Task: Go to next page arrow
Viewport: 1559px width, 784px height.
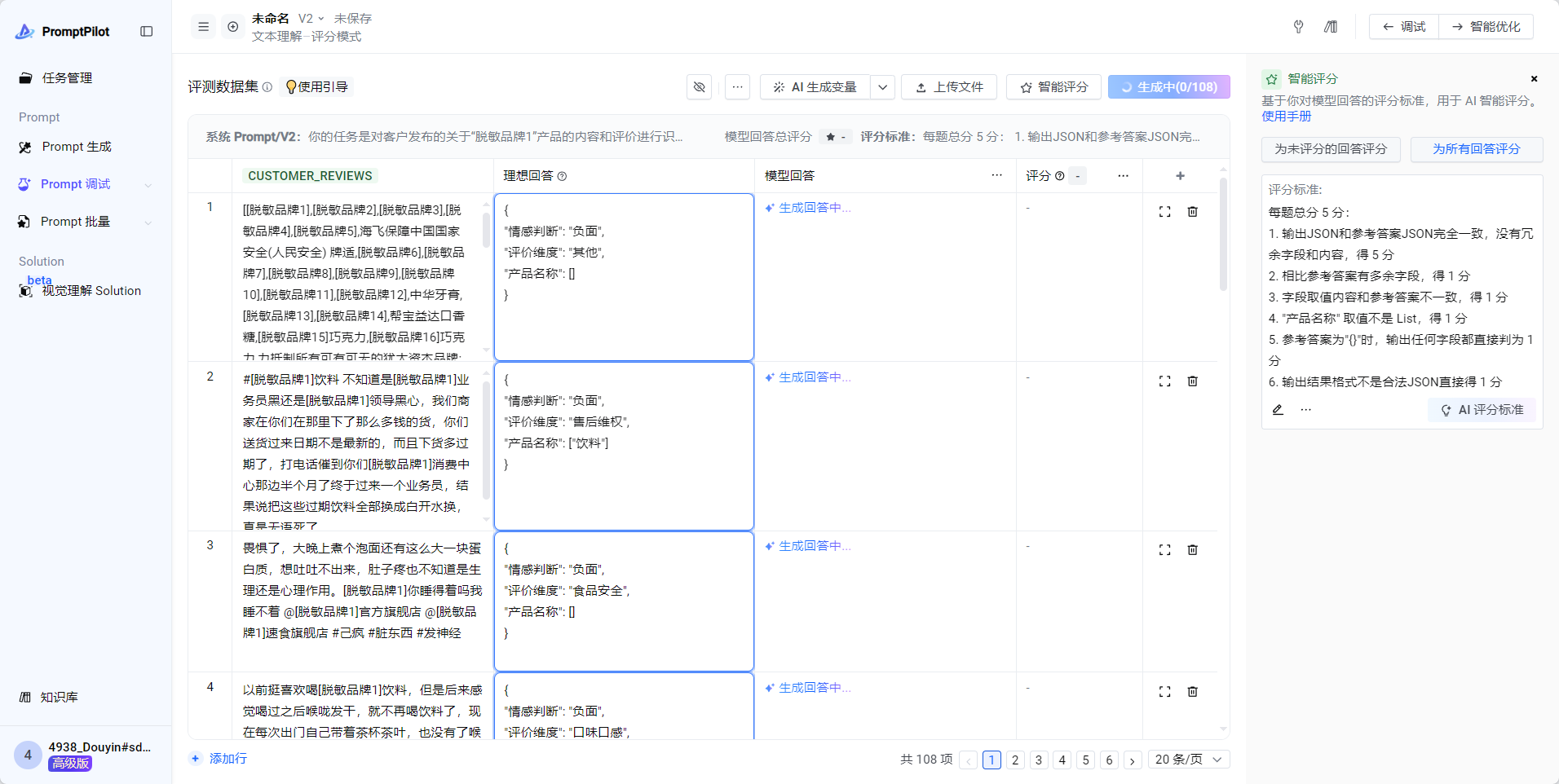Action: (1133, 760)
